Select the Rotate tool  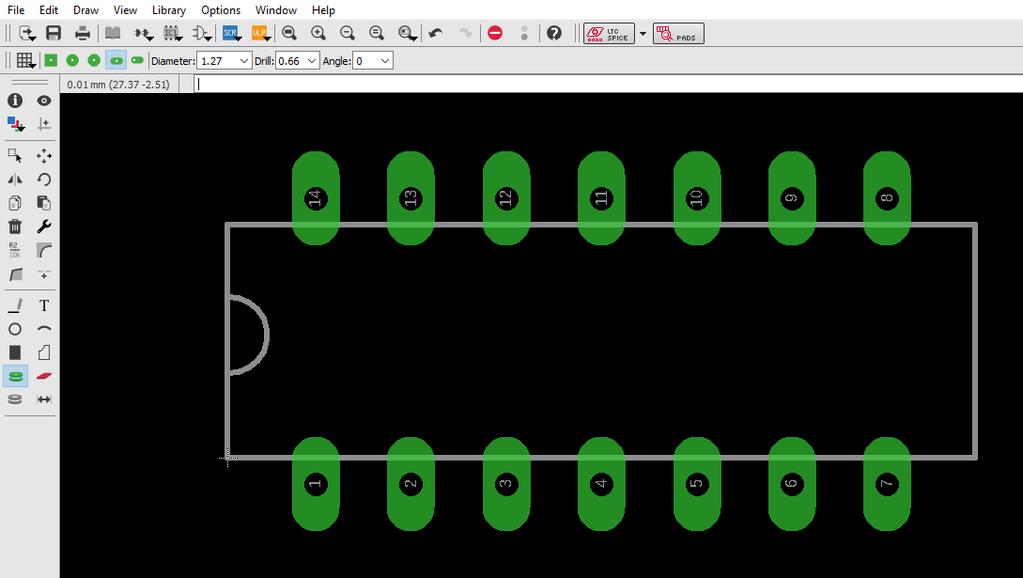[44, 179]
